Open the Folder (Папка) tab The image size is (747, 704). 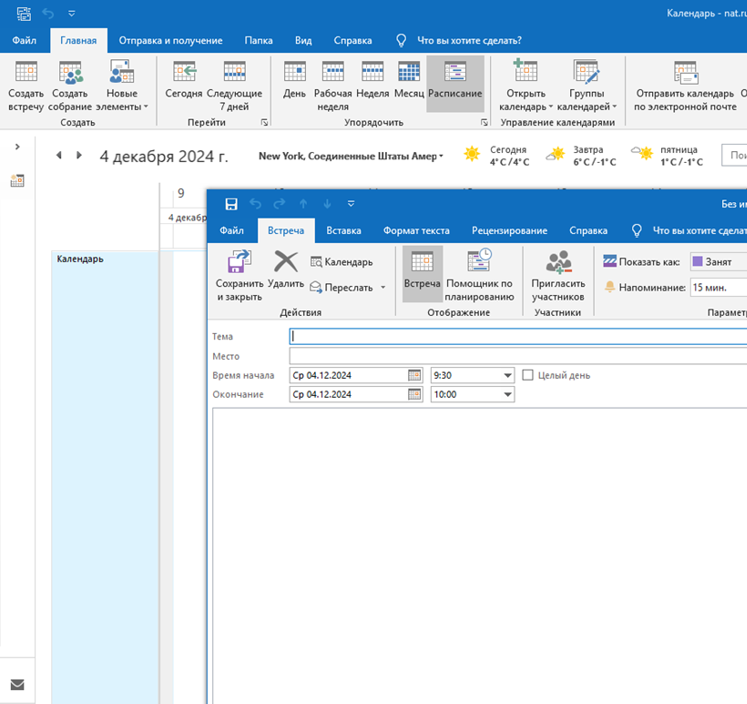click(258, 40)
